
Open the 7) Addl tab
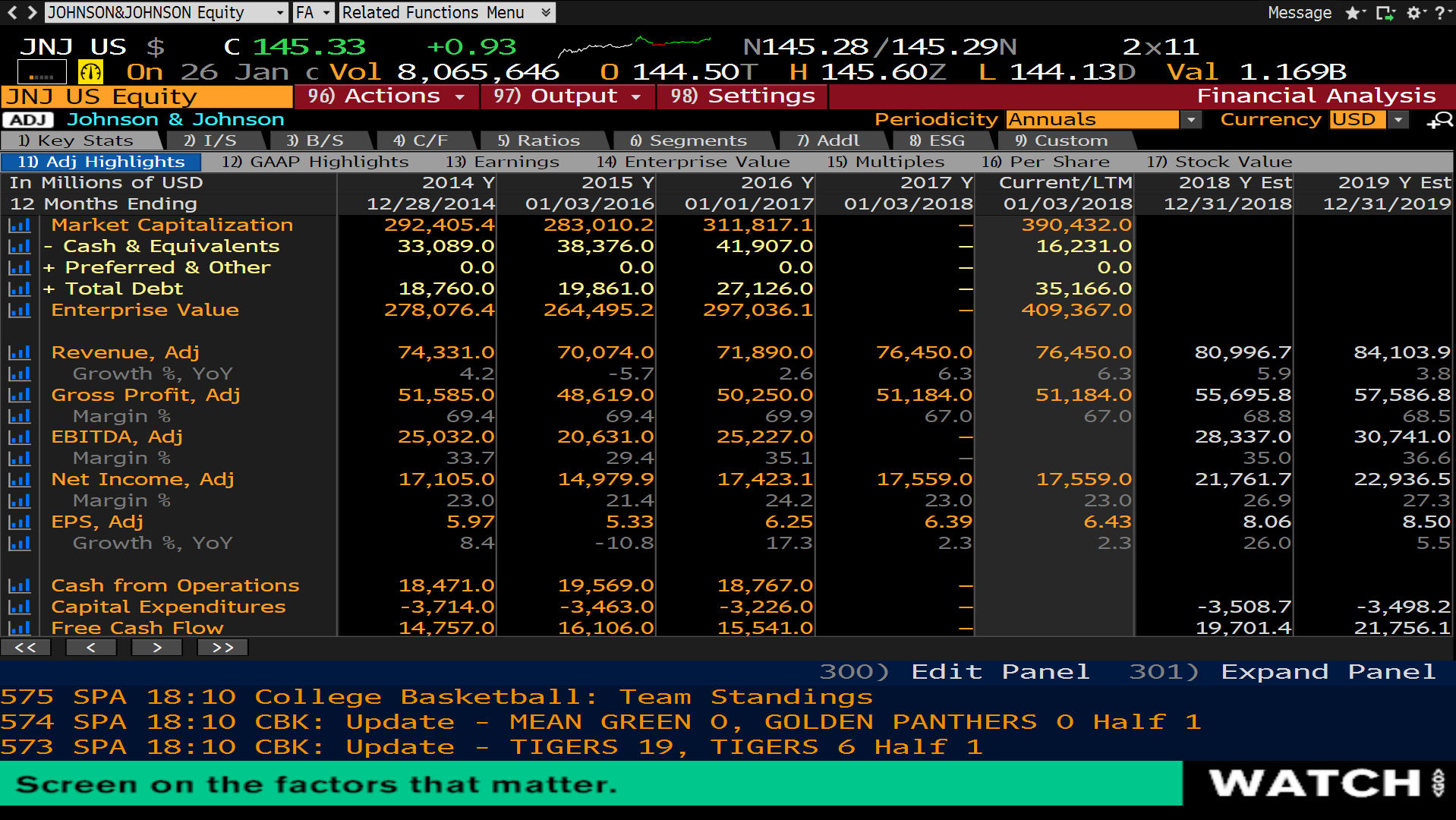click(x=828, y=141)
